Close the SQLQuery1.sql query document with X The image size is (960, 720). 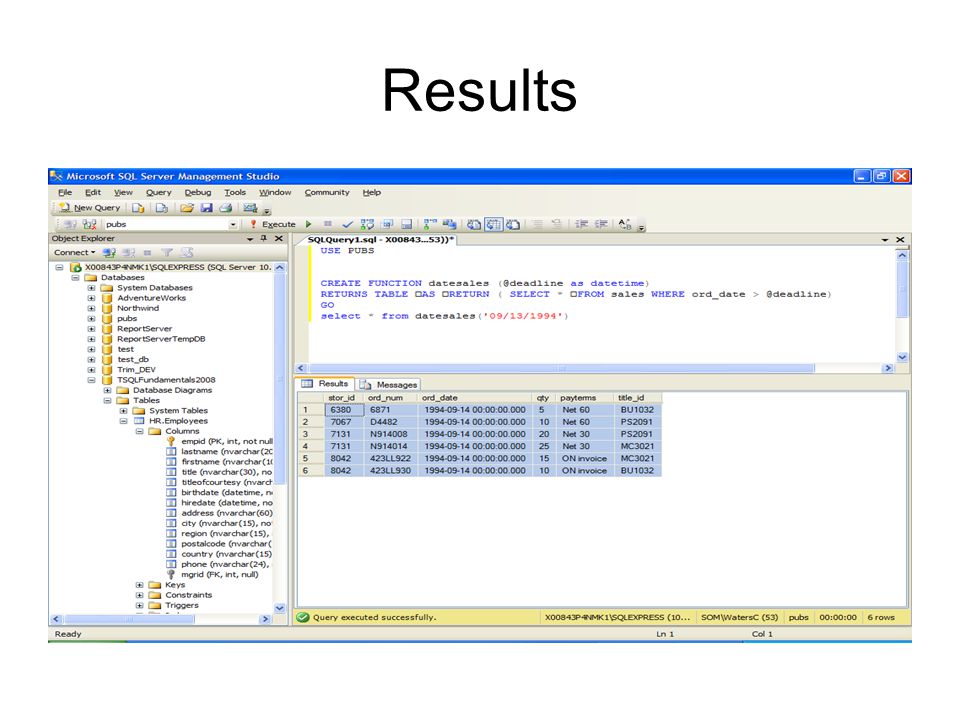(x=900, y=239)
